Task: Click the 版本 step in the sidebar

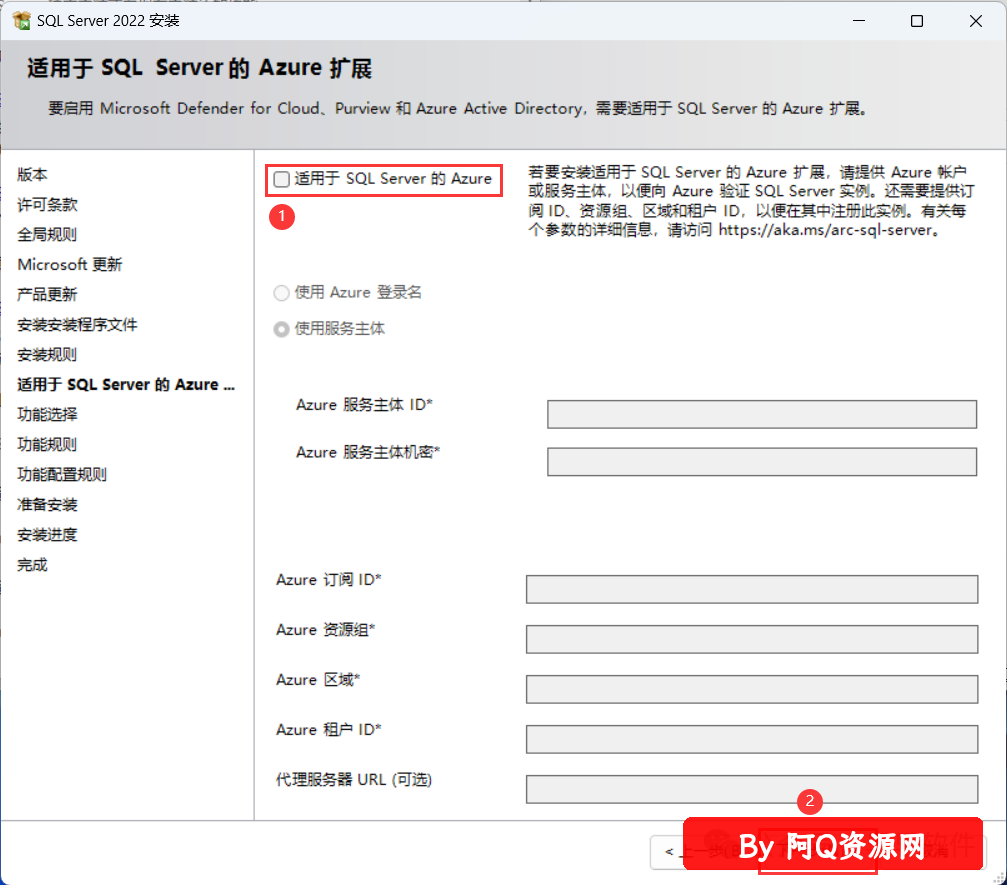Action: click(32, 175)
